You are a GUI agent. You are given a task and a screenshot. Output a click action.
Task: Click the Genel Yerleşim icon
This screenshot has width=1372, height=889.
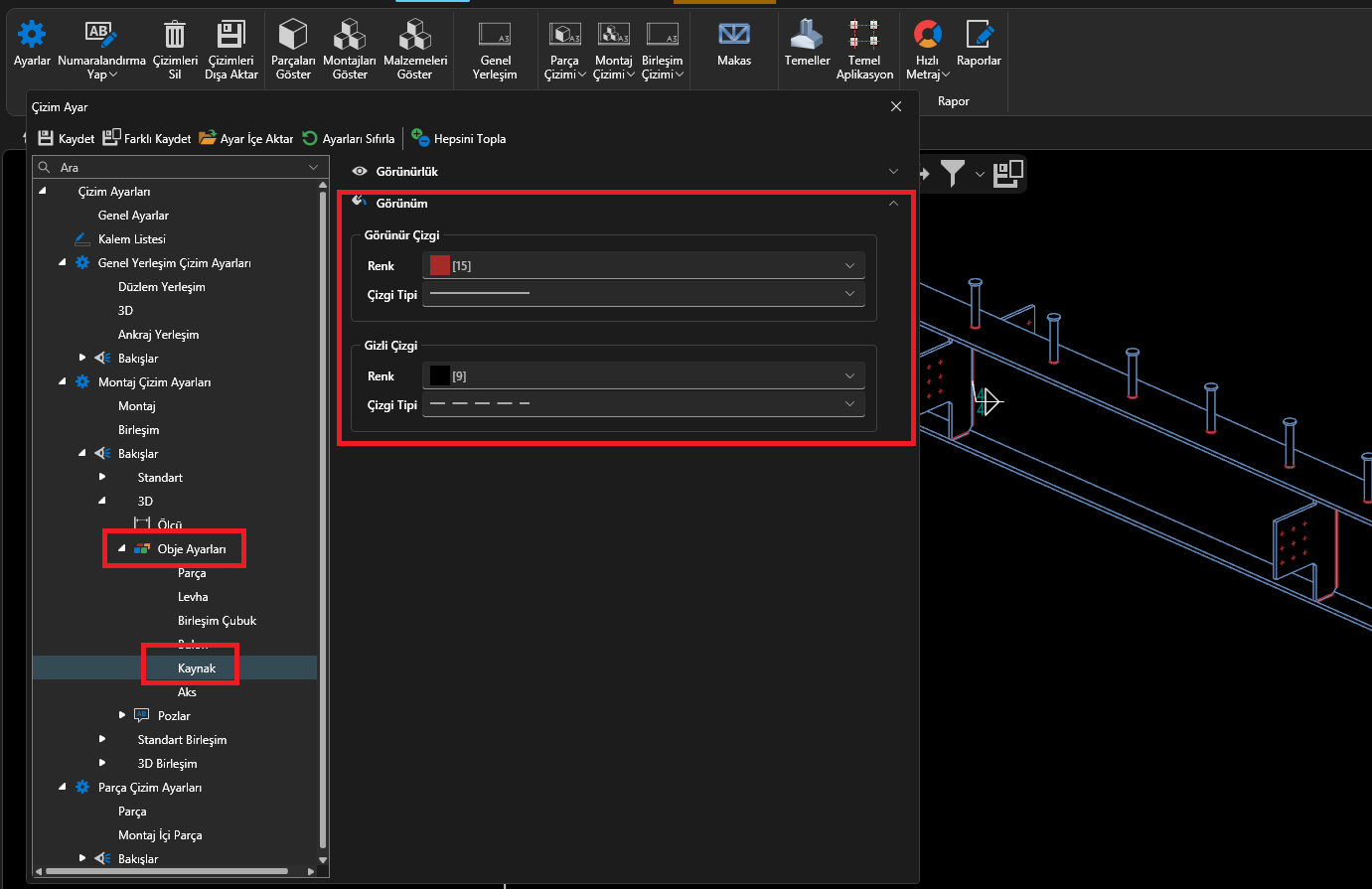click(x=495, y=35)
